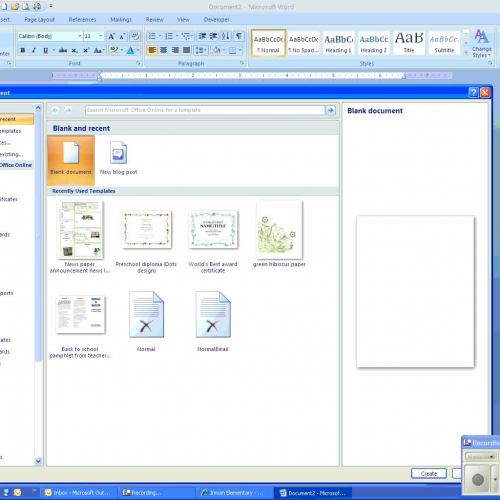Open the Customize Quick Access Toolbar arrow

click(x=51, y=6)
